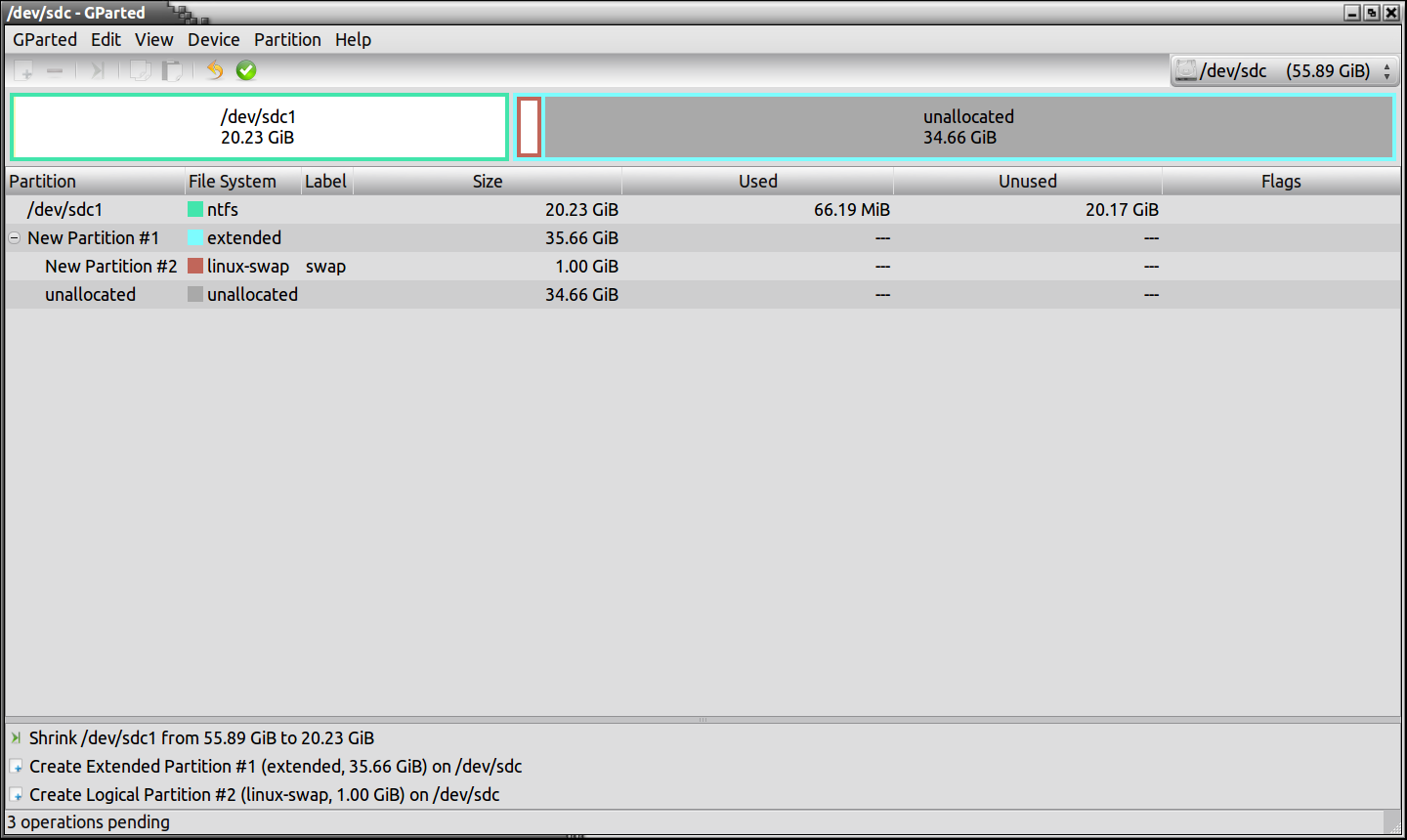This screenshot has height=840, width=1407.
Task: Open the View menu
Action: click(154, 40)
